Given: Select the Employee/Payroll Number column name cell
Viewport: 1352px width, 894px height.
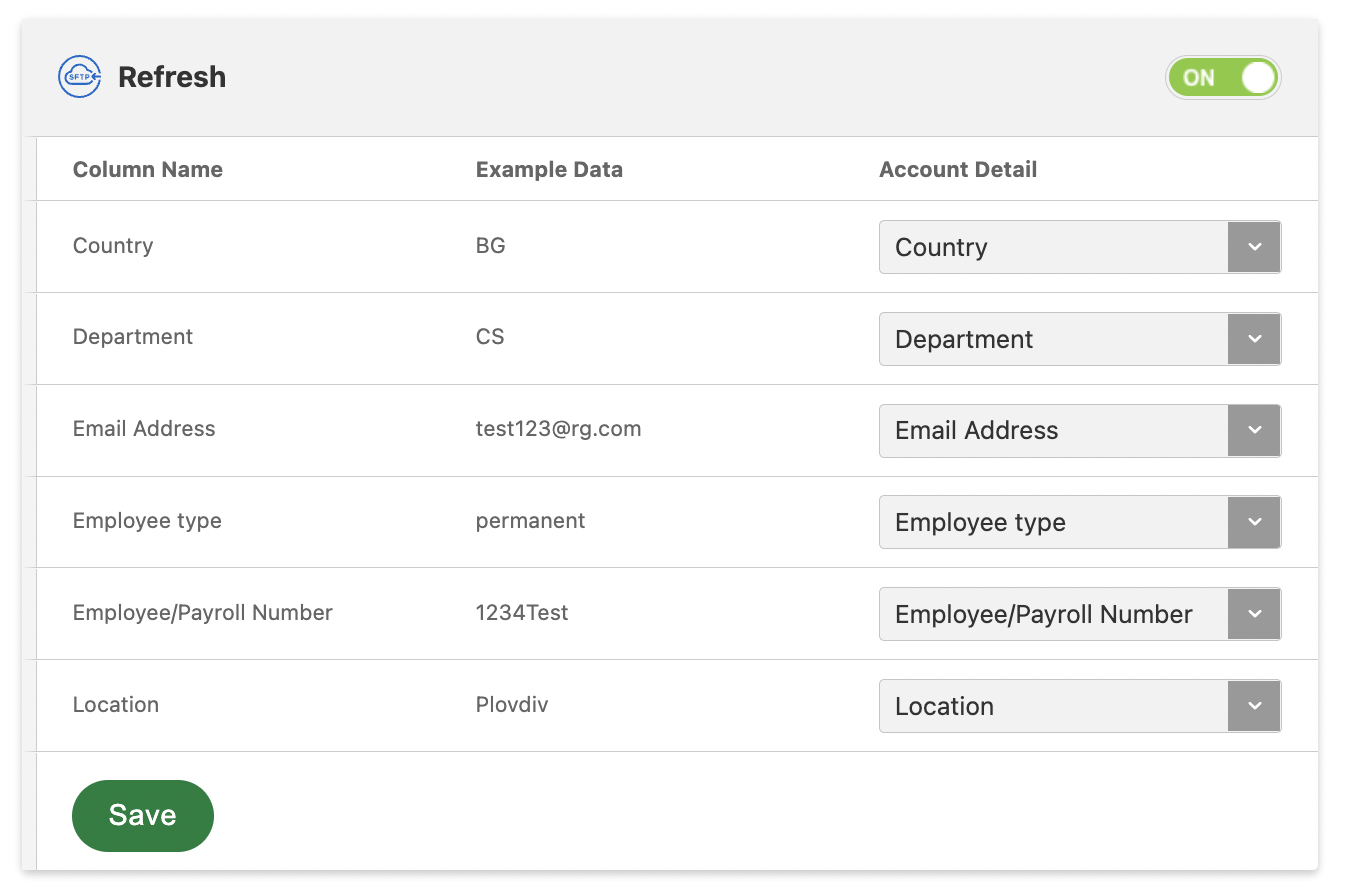Looking at the screenshot, I should (203, 613).
